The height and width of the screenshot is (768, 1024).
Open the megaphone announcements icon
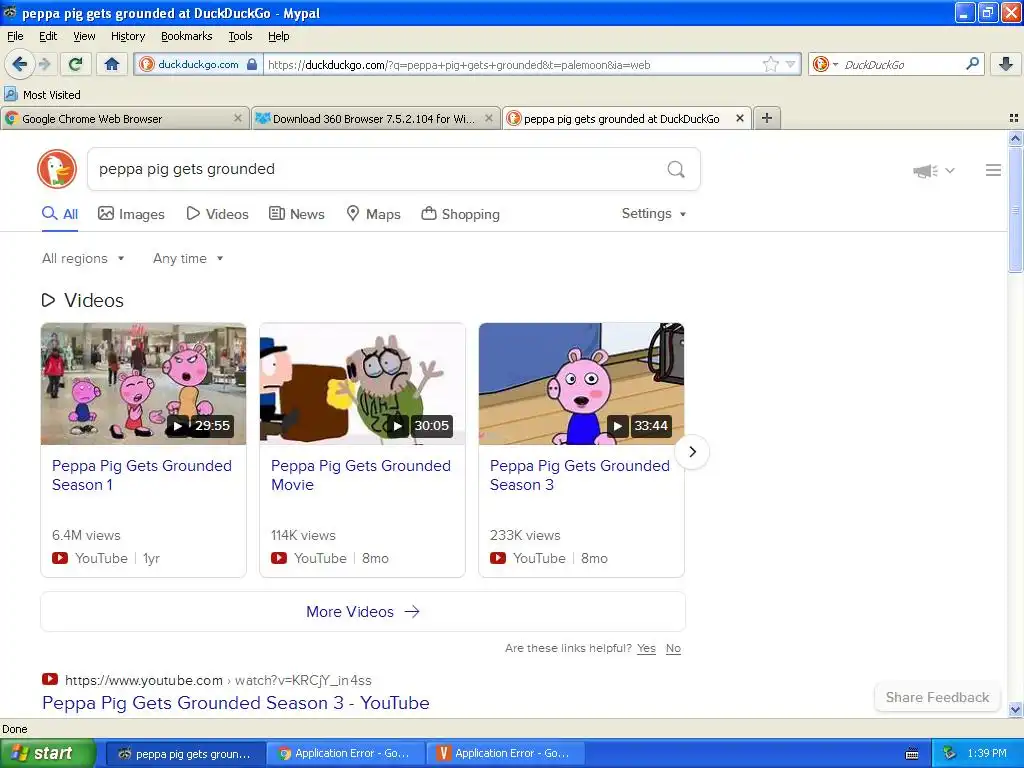tap(925, 171)
